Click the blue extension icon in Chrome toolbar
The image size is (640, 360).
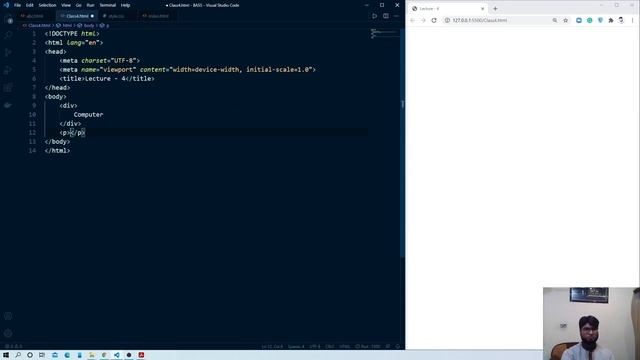click(x=579, y=20)
